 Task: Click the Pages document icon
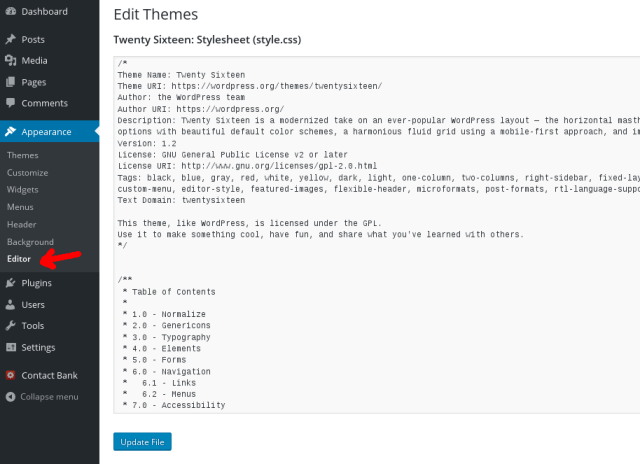point(11,82)
